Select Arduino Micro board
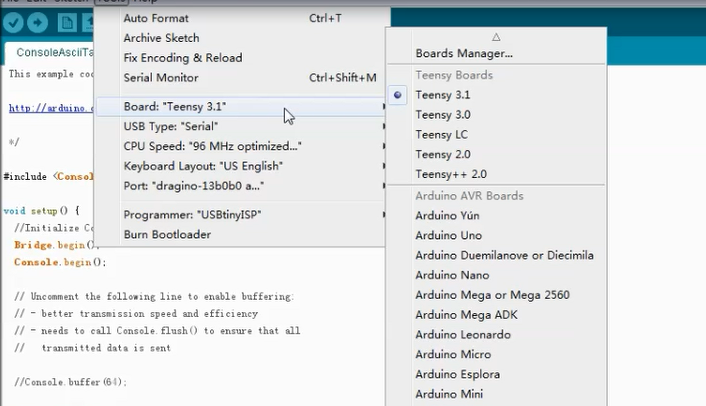Screen dimensions: 706x406 pyautogui.click(x=496, y=354)
